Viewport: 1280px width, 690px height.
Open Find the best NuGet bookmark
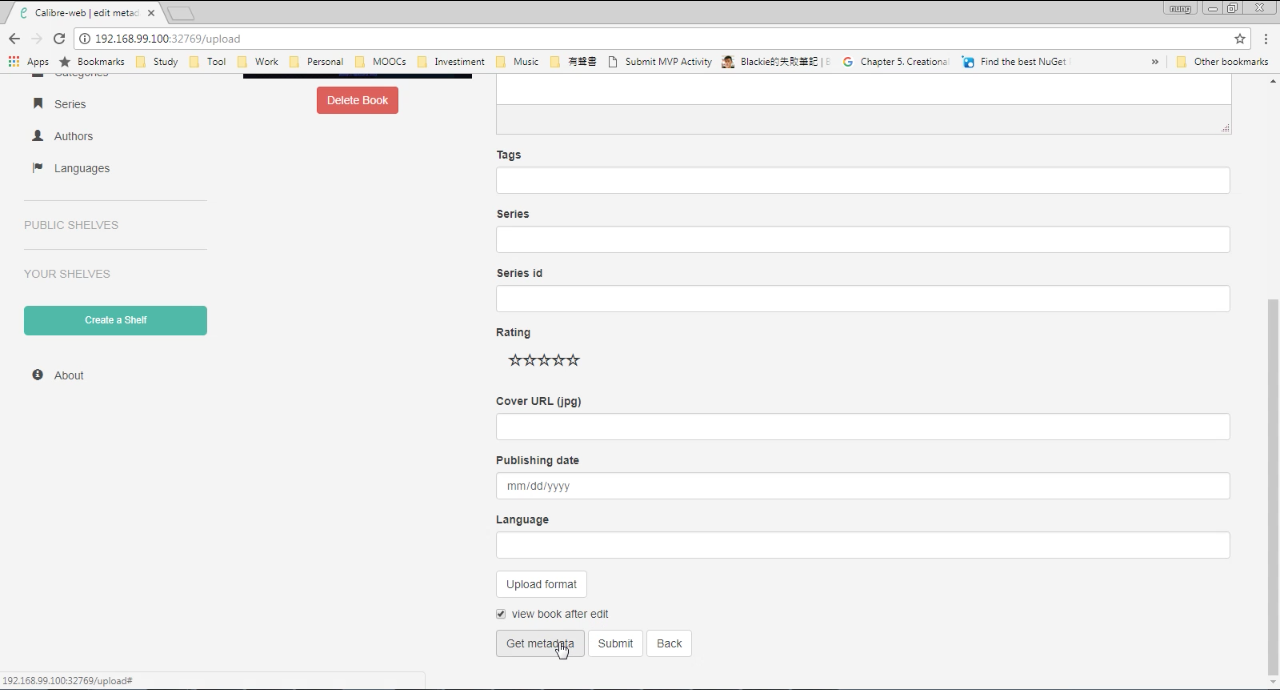click(1014, 61)
